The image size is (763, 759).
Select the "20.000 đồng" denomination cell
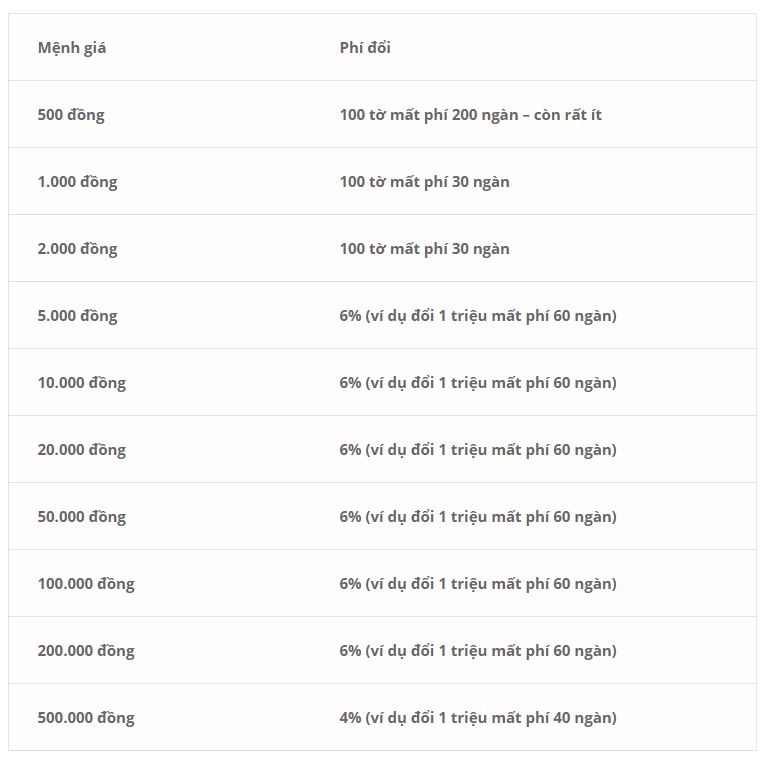click(x=82, y=450)
